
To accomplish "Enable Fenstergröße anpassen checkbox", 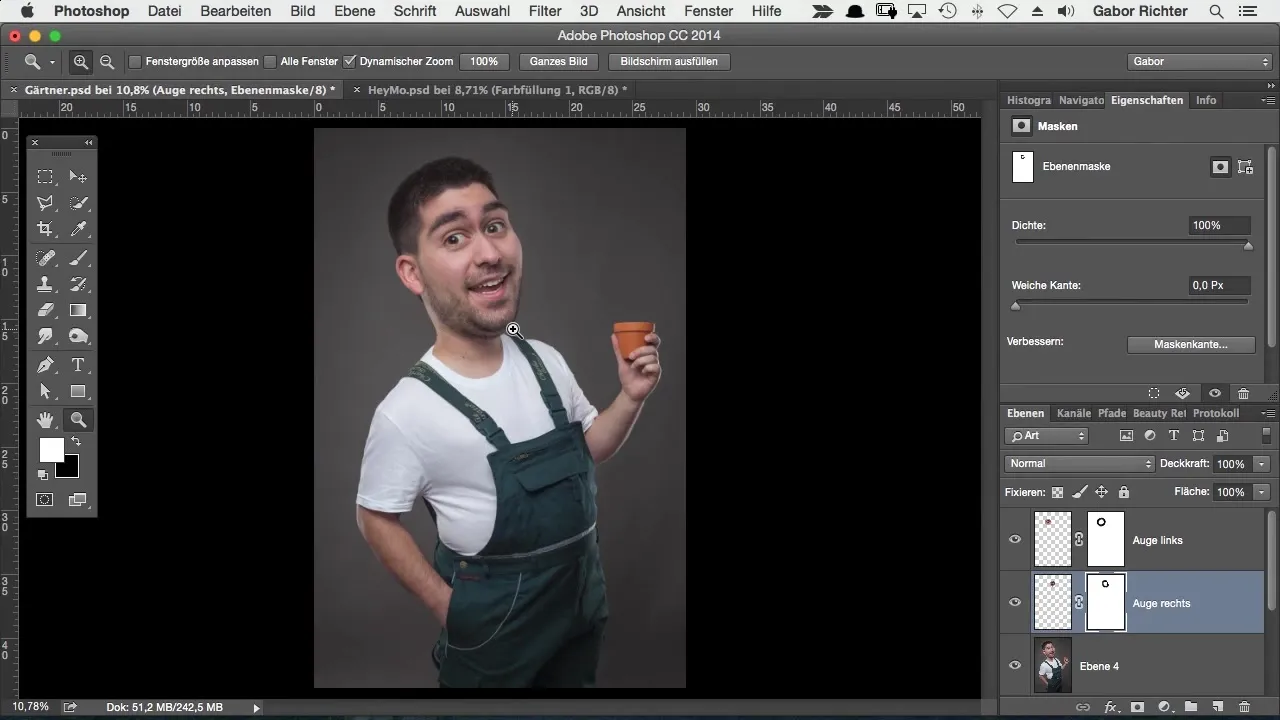I will click(135, 62).
